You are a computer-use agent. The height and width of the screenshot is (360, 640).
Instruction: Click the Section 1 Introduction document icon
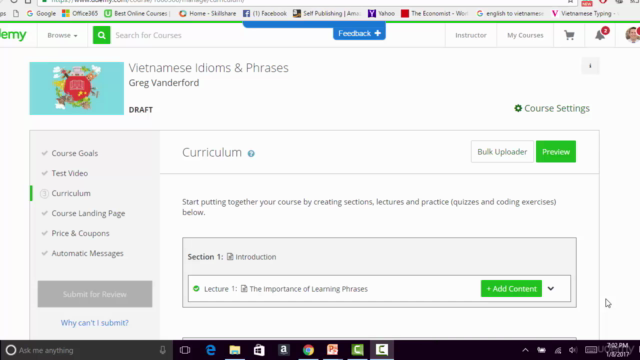tap(230, 257)
